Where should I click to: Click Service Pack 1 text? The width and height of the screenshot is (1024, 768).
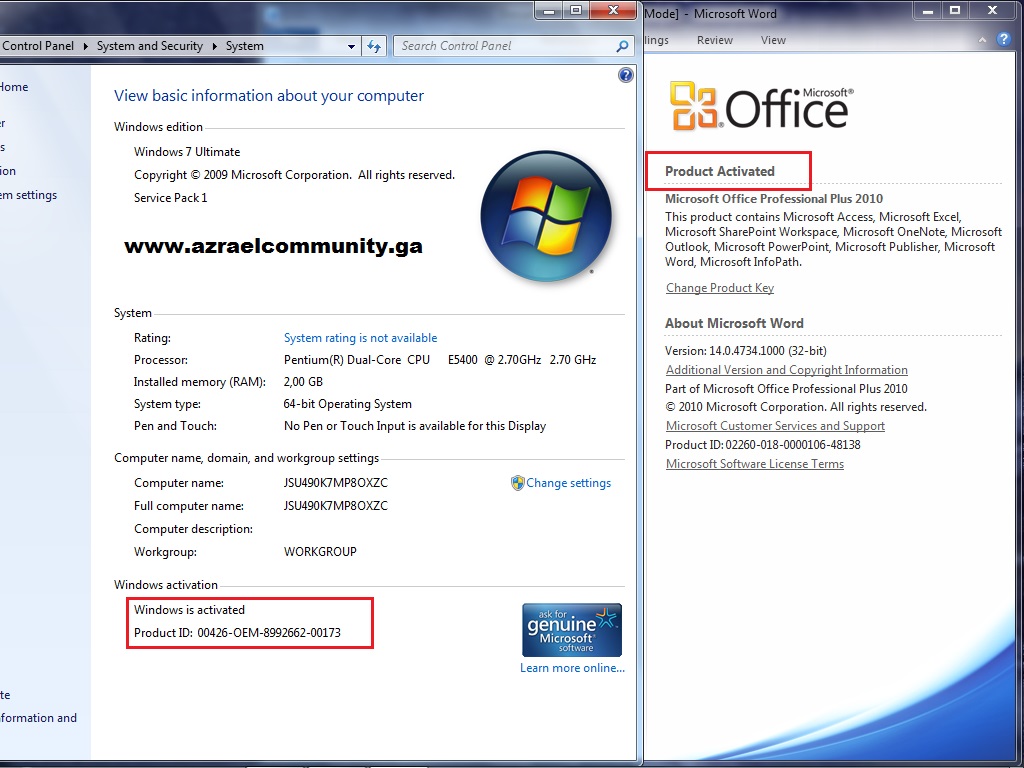click(170, 197)
